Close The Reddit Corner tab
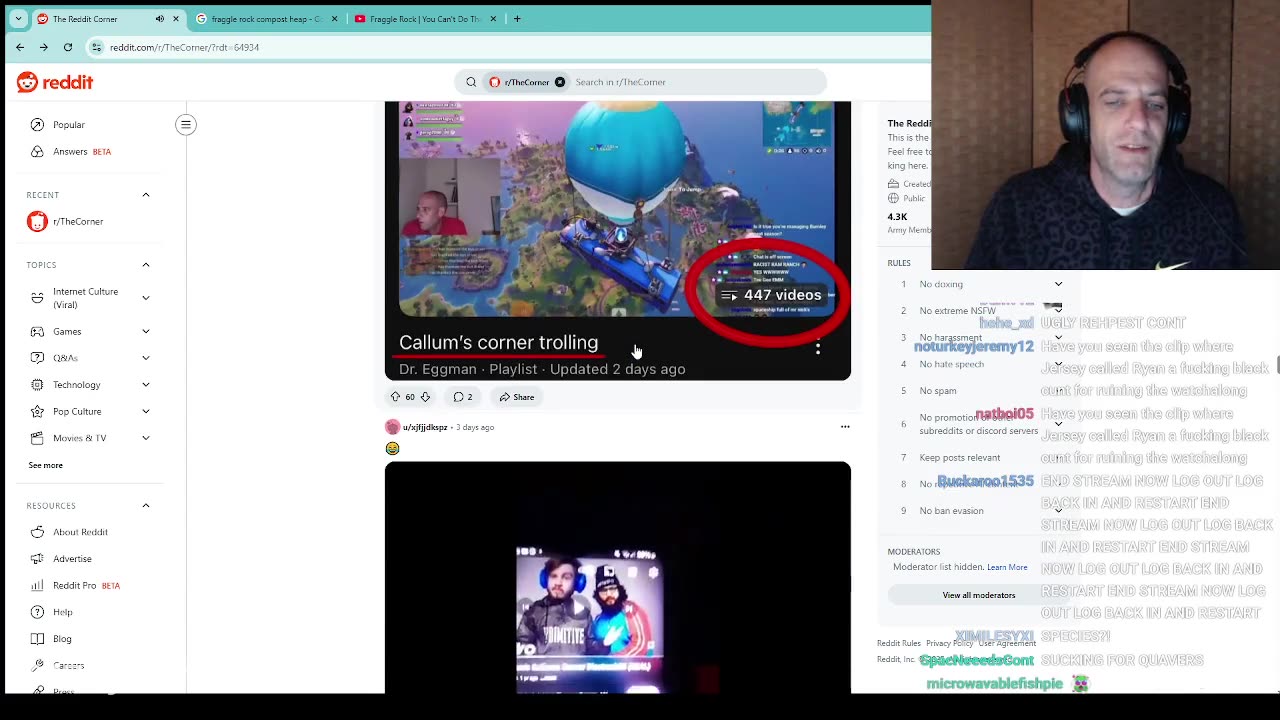The width and height of the screenshot is (1280, 720). click(x=177, y=19)
